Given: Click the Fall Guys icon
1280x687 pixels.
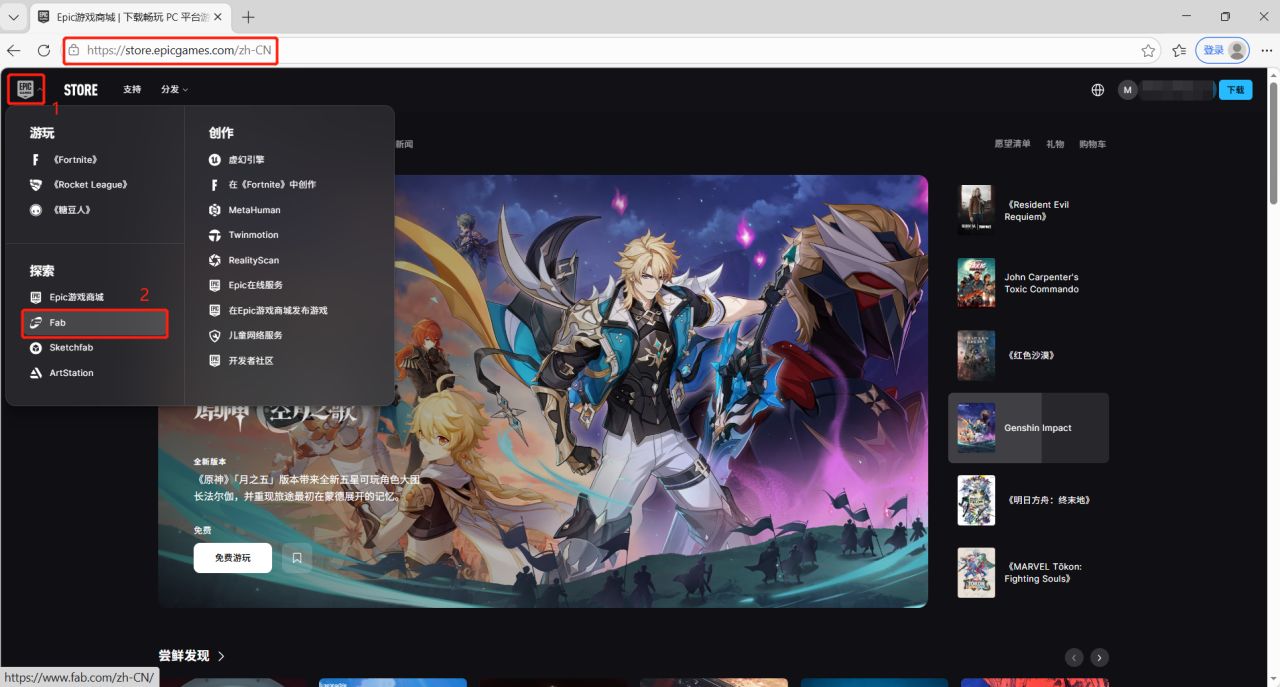Looking at the screenshot, I should 36,210.
